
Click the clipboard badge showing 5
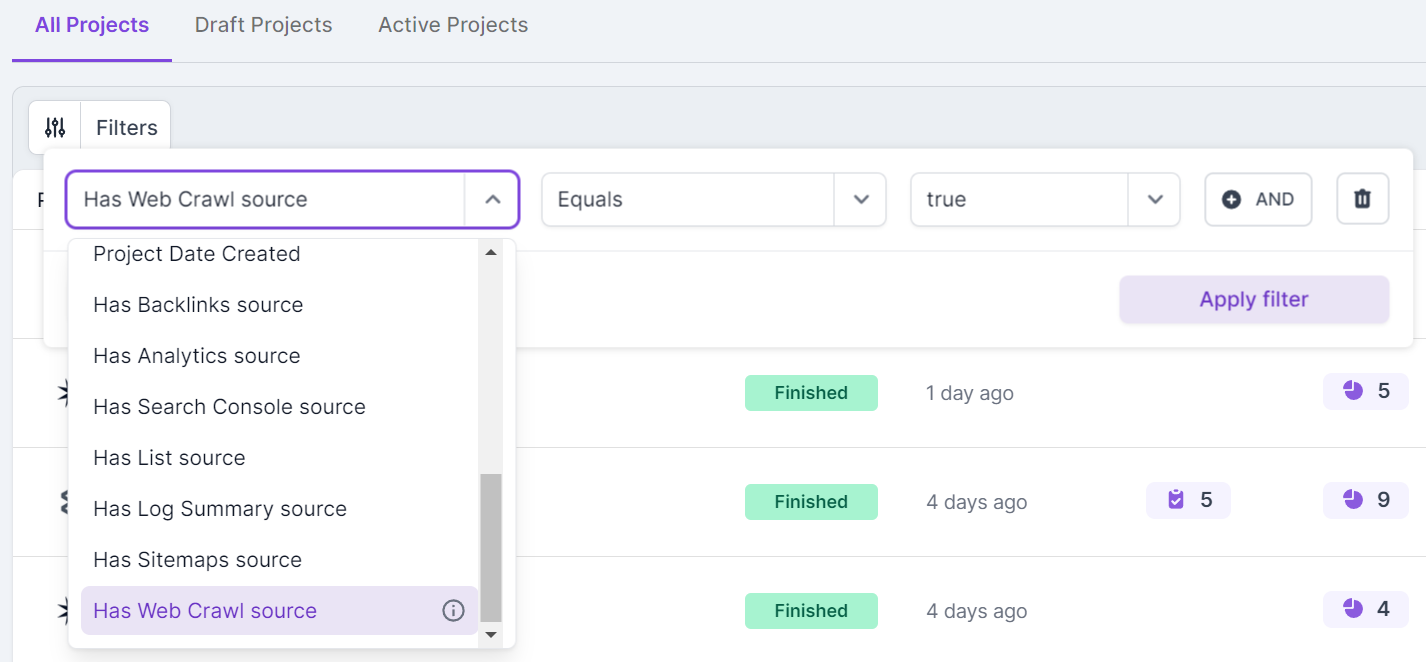point(1188,500)
